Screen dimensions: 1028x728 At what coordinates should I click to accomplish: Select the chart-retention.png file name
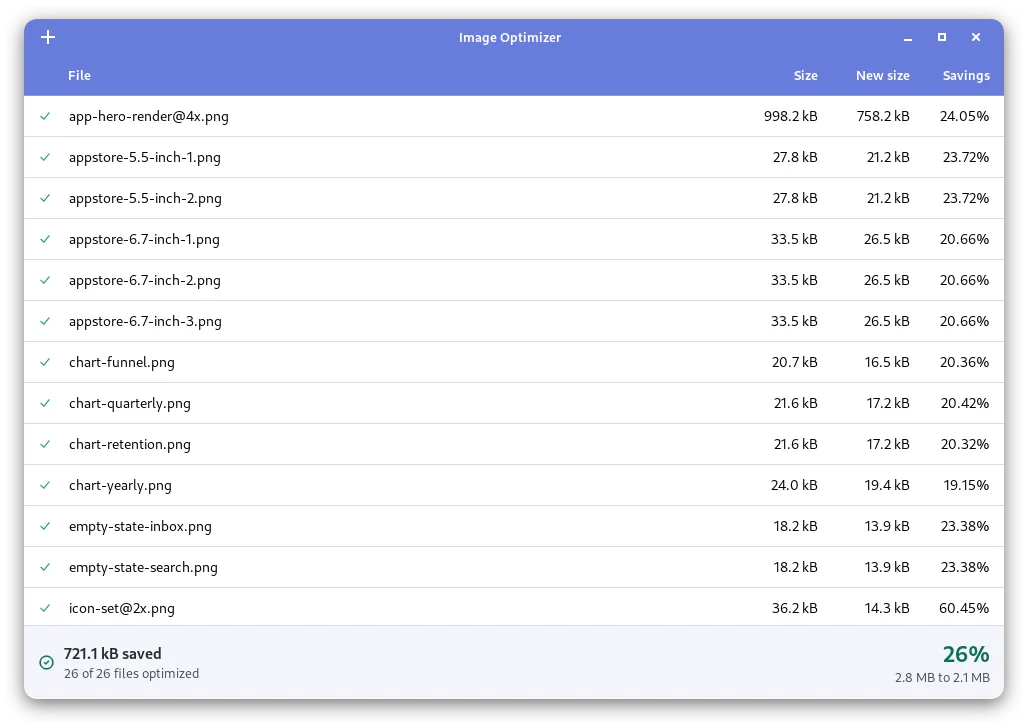point(130,445)
